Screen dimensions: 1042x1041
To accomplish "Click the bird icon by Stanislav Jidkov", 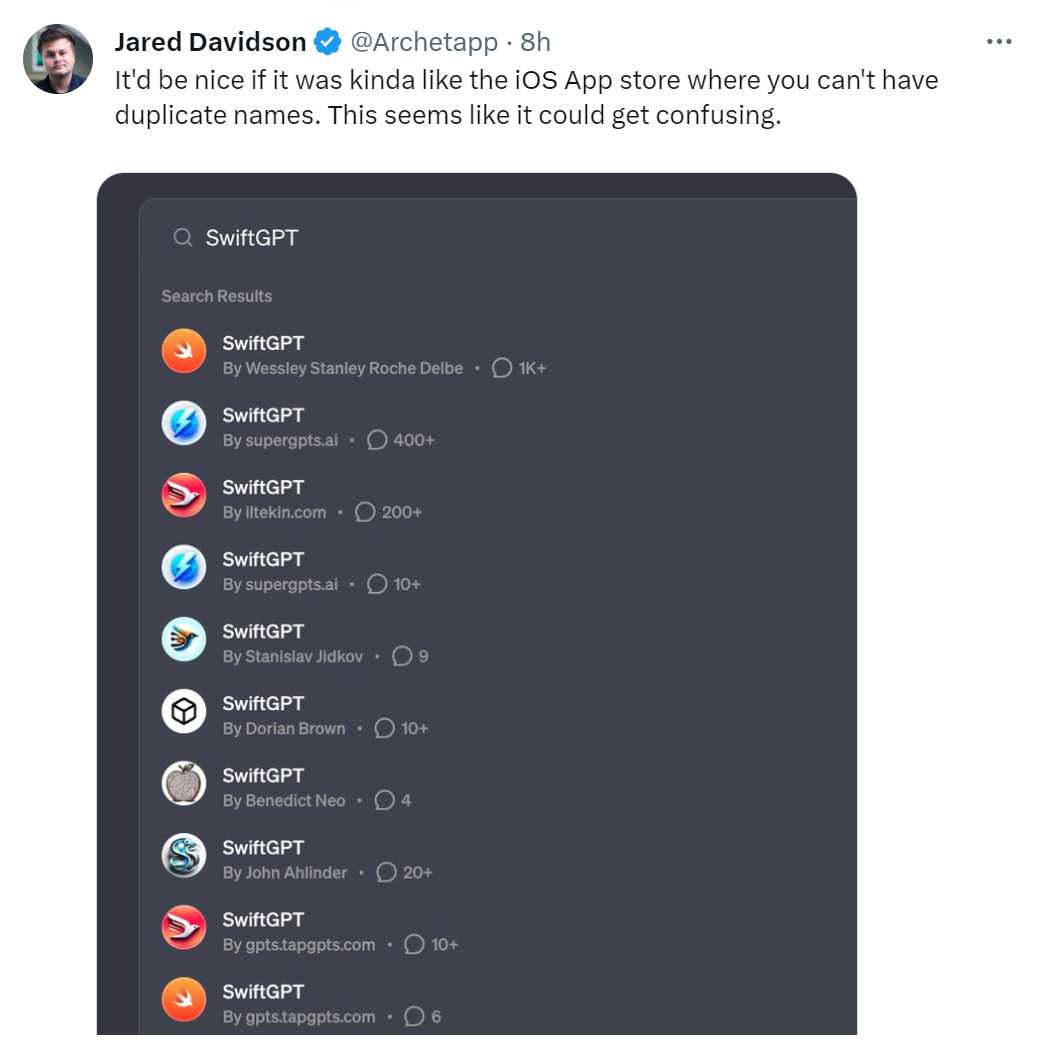I will pos(184,640).
